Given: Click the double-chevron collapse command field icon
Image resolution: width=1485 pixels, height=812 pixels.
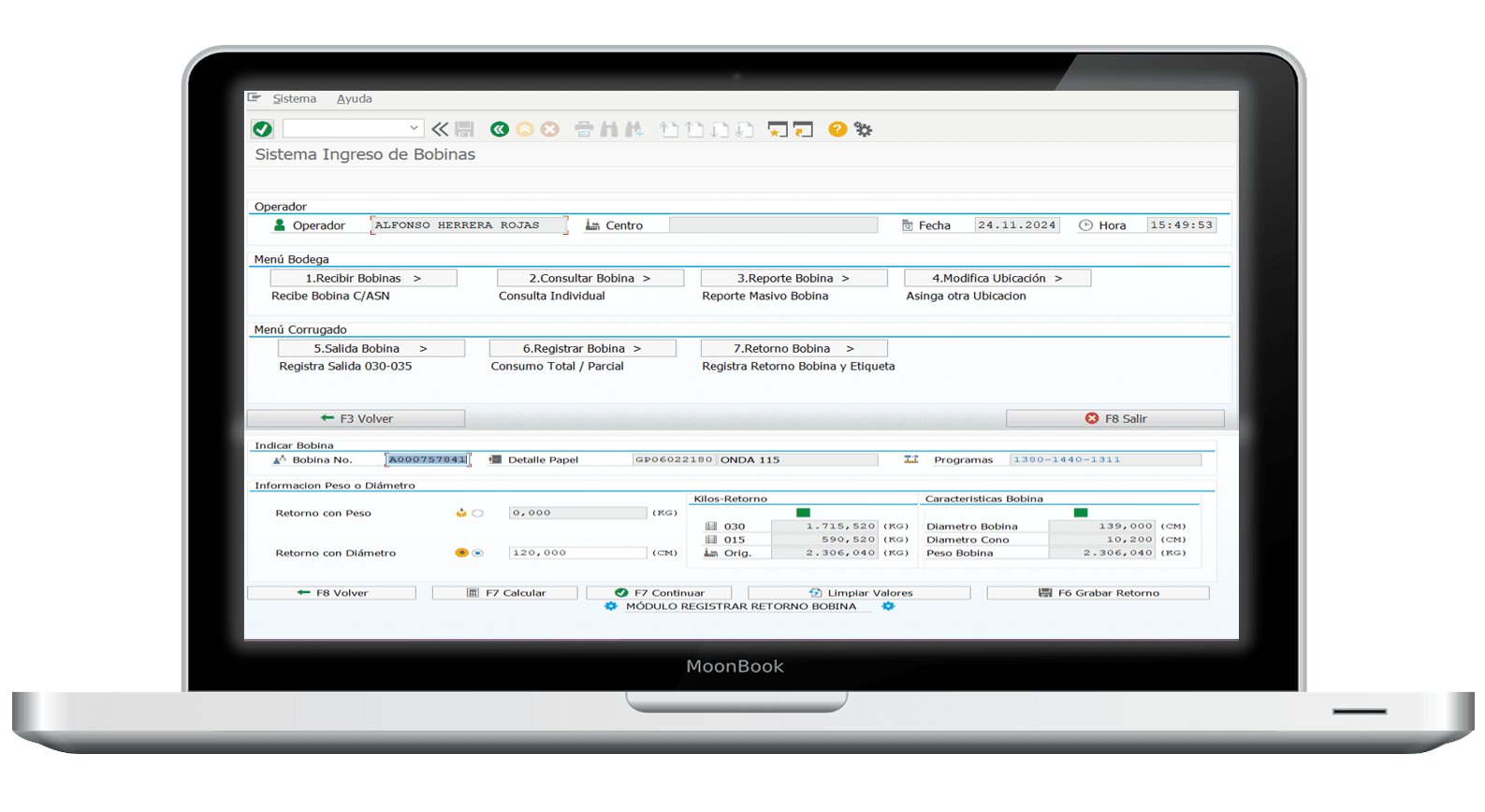Looking at the screenshot, I should click(x=440, y=129).
